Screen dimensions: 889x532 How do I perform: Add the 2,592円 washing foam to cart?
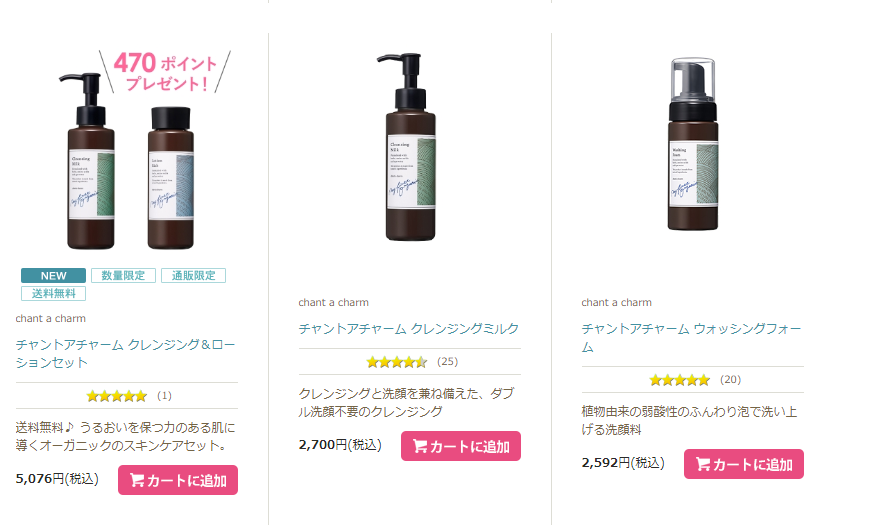click(744, 465)
